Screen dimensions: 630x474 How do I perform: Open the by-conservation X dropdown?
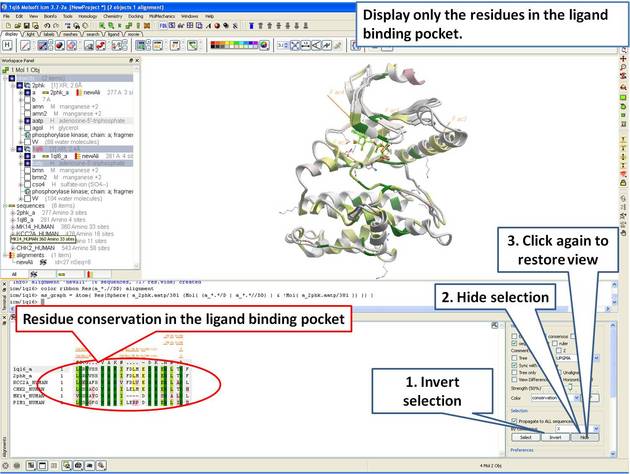[596, 429]
